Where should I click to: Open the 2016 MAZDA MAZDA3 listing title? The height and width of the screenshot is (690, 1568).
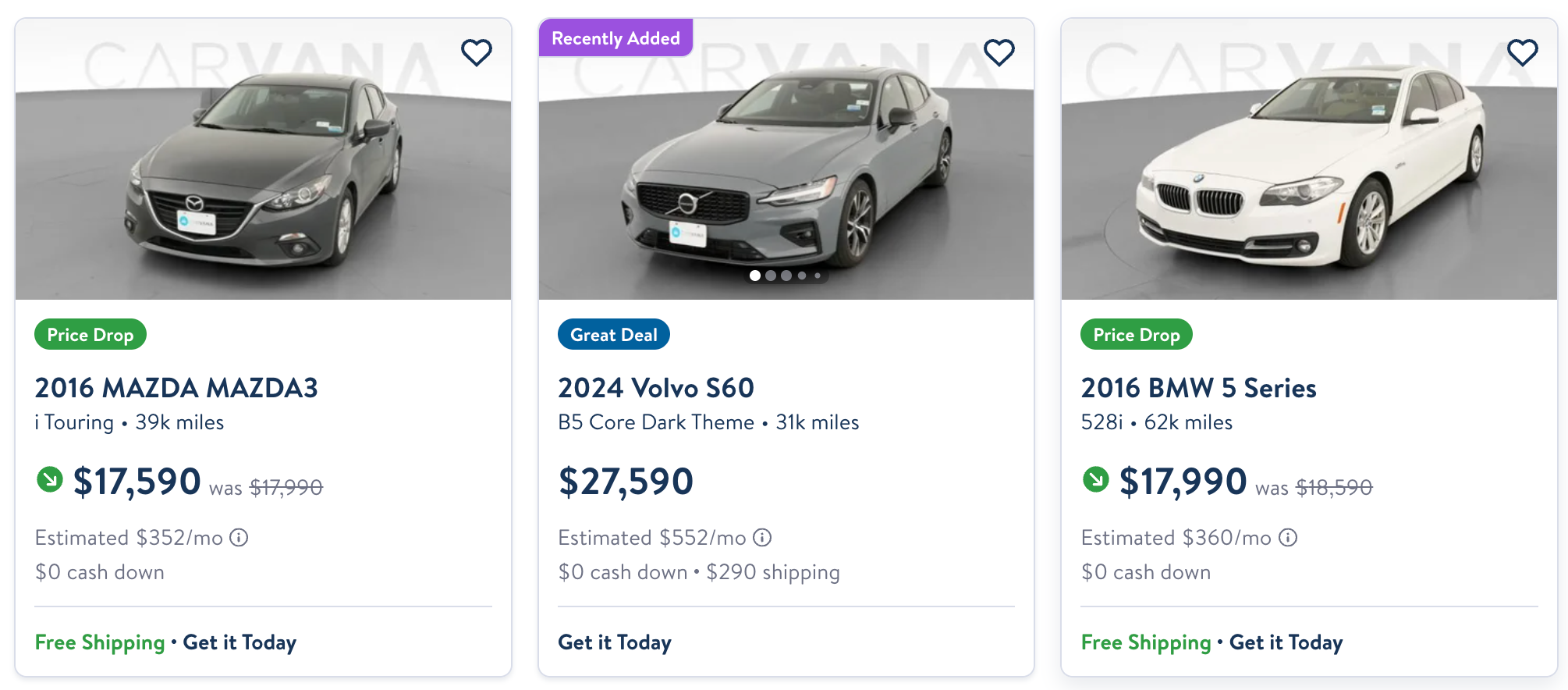(176, 388)
